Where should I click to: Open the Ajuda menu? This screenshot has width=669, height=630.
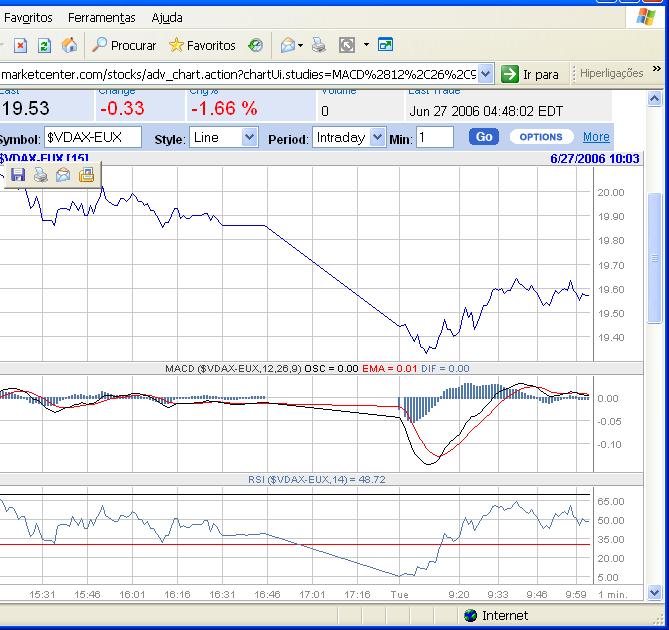pyautogui.click(x=167, y=18)
